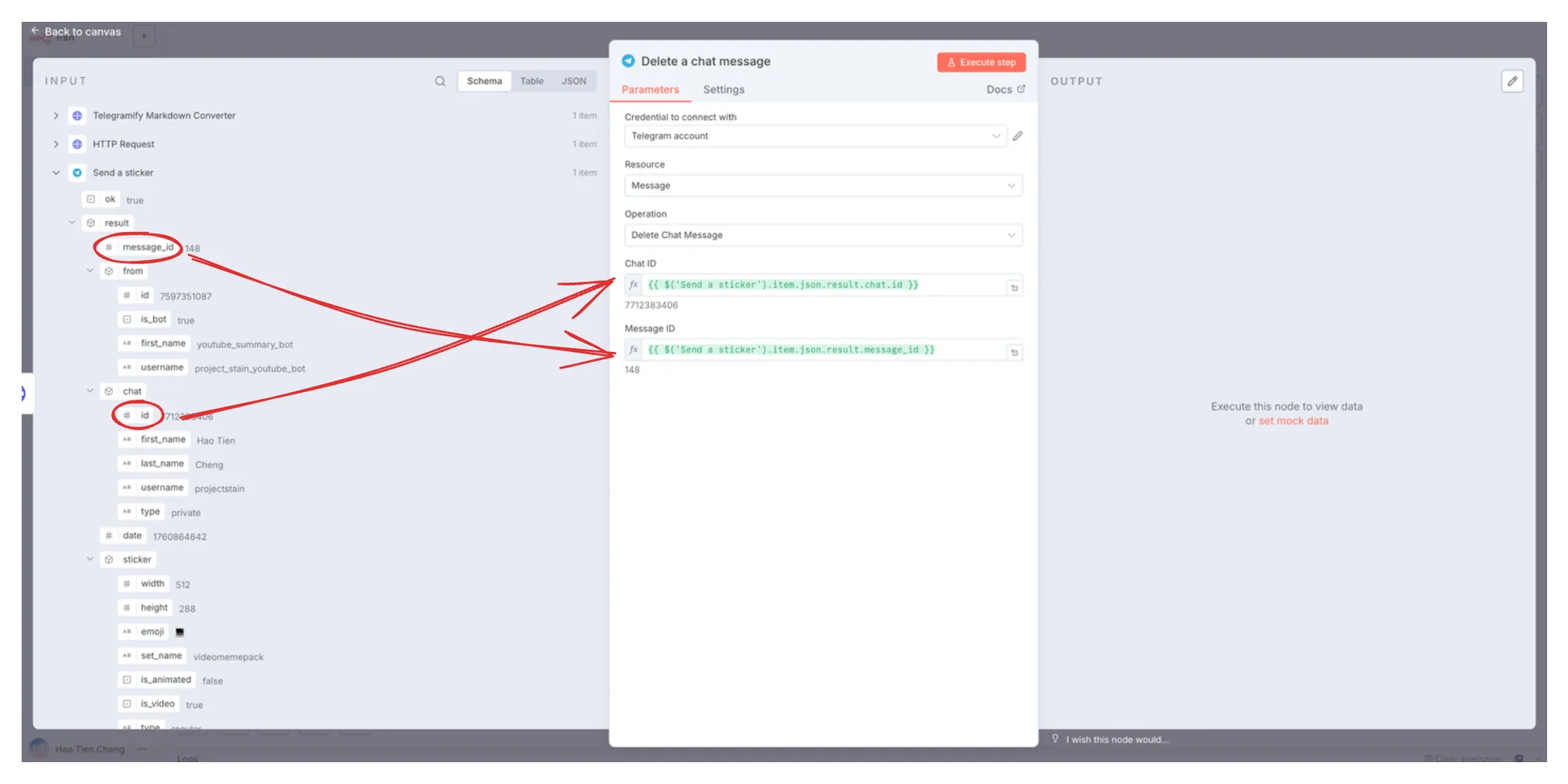Select the Schema view option

(484, 82)
